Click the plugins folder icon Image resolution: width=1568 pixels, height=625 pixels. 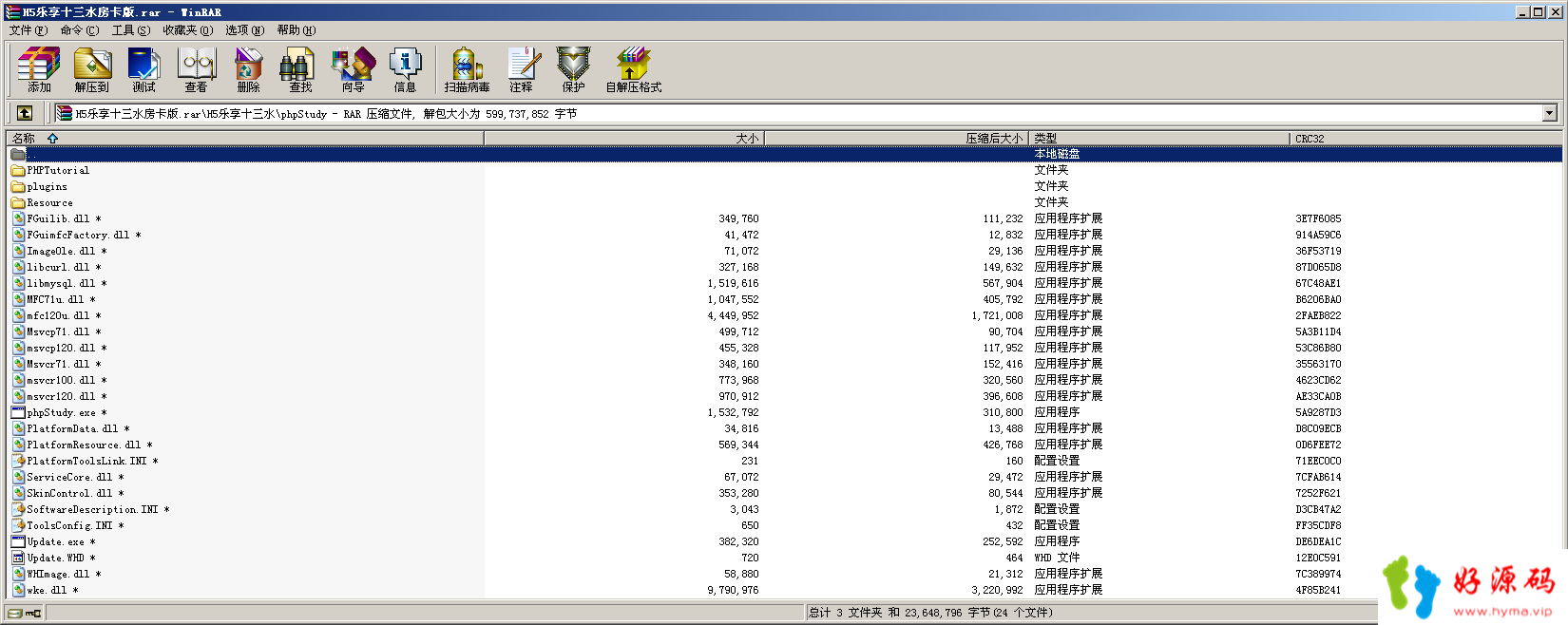18,186
